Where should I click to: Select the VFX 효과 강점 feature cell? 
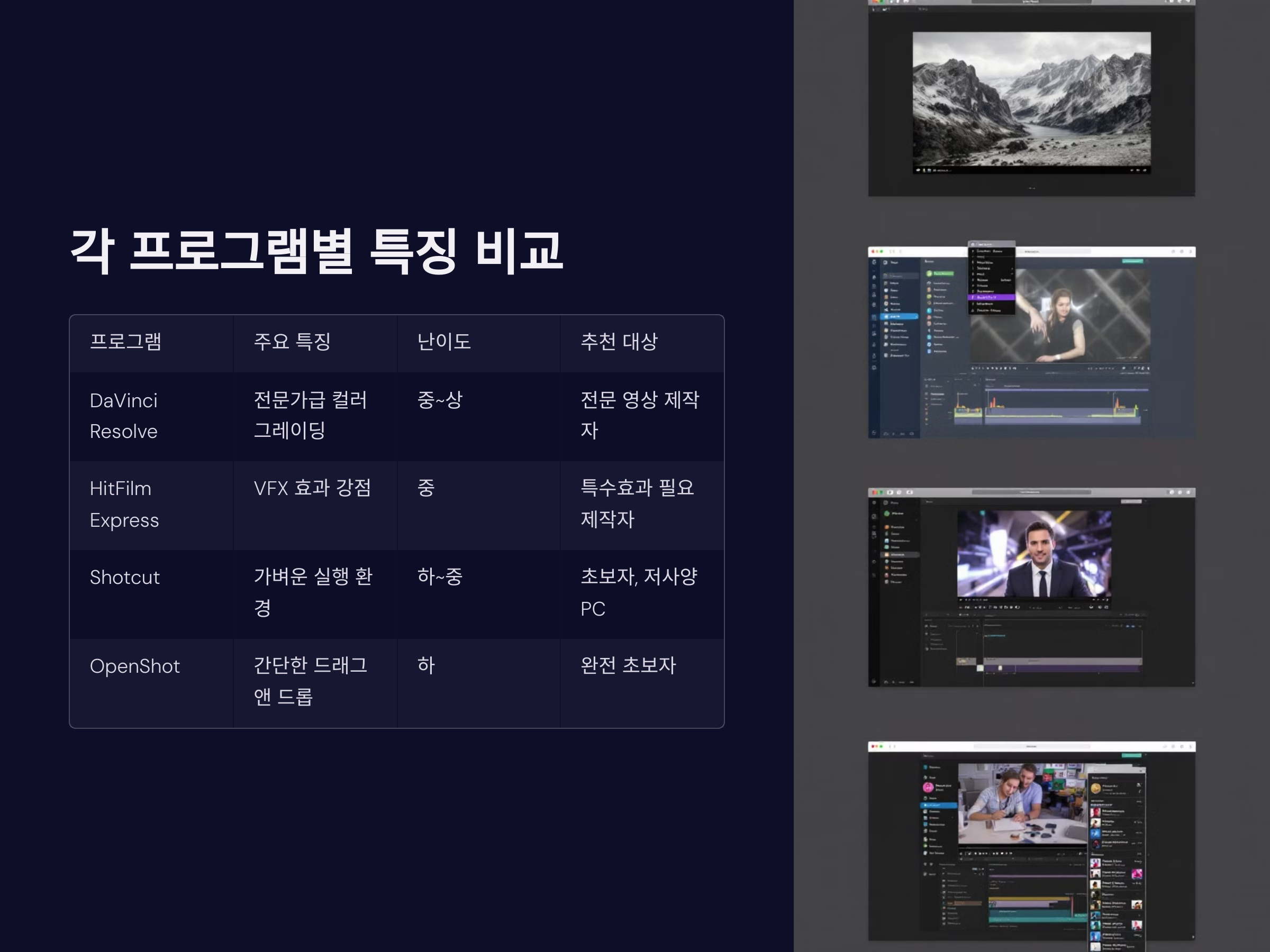tap(312, 488)
